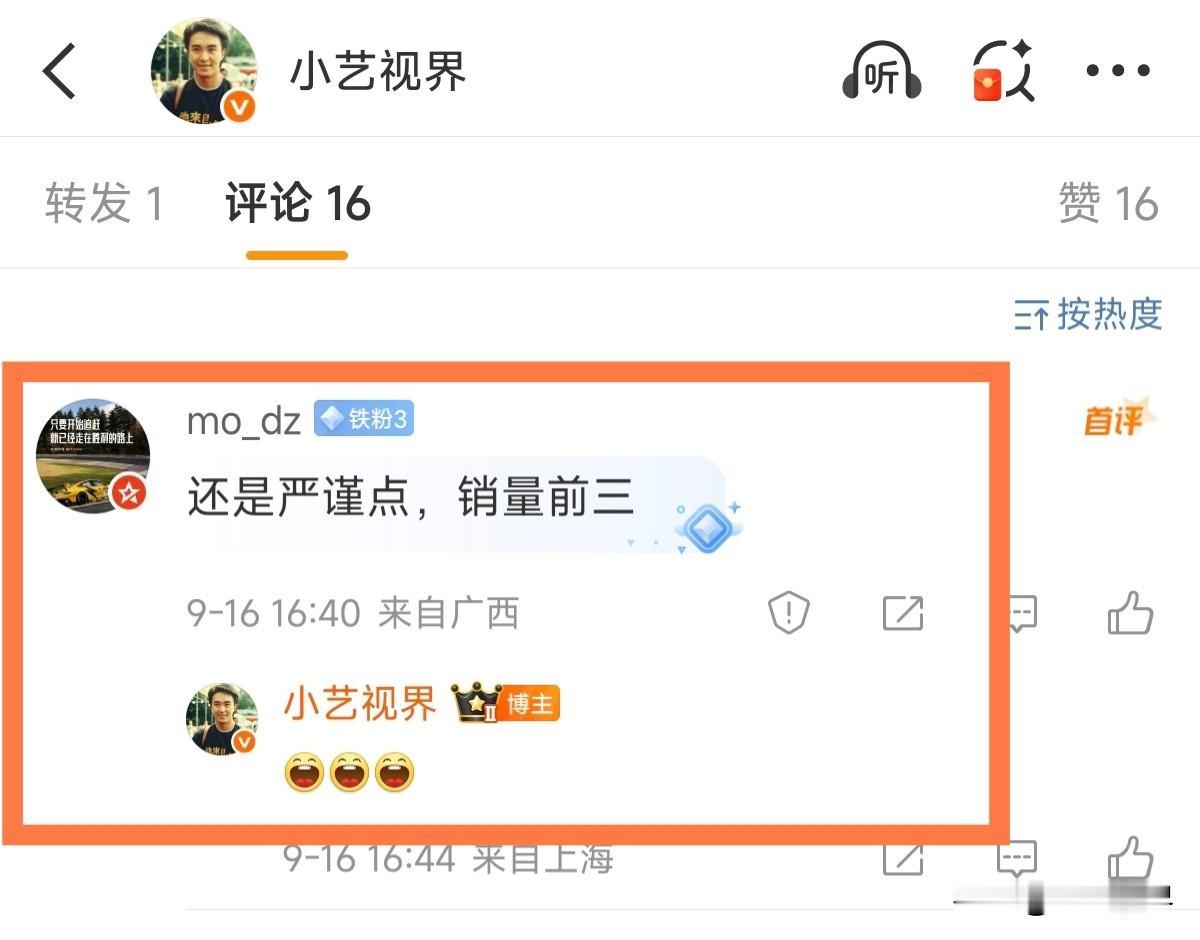Share mo_dz's comment via forward icon
Screen dimensions: 1200x940
pyautogui.click(x=903, y=613)
